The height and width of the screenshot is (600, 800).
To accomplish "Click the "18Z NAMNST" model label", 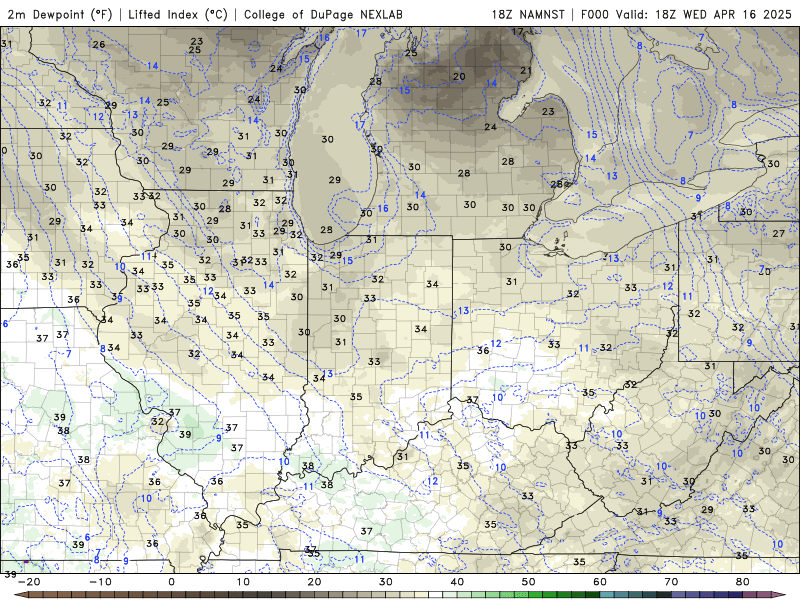I will [528, 14].
